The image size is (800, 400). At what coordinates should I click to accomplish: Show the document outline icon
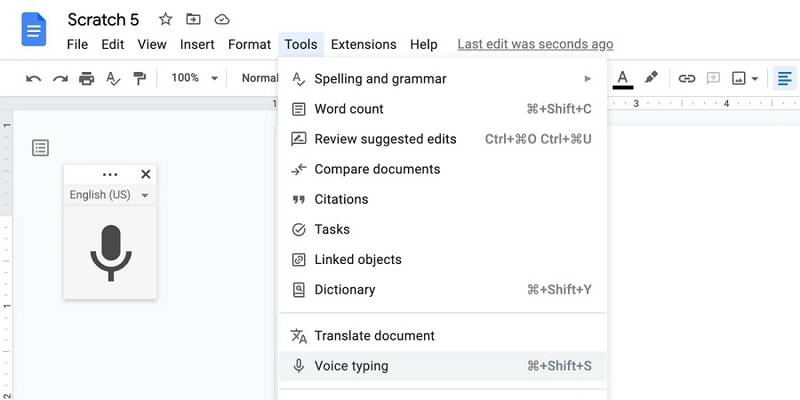tap(40, 148)
